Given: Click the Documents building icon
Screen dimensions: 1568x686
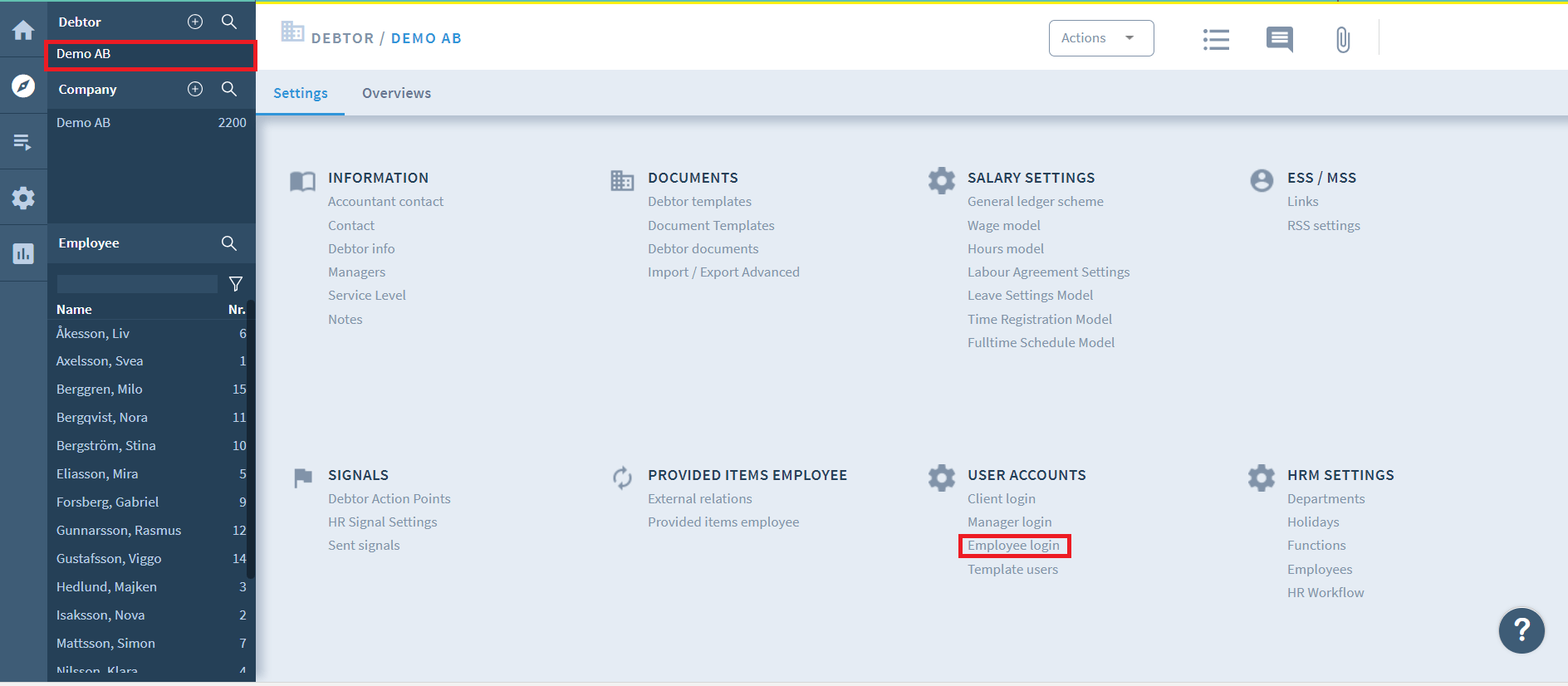Looking at the screenshot, I should [x=622, y=180].
